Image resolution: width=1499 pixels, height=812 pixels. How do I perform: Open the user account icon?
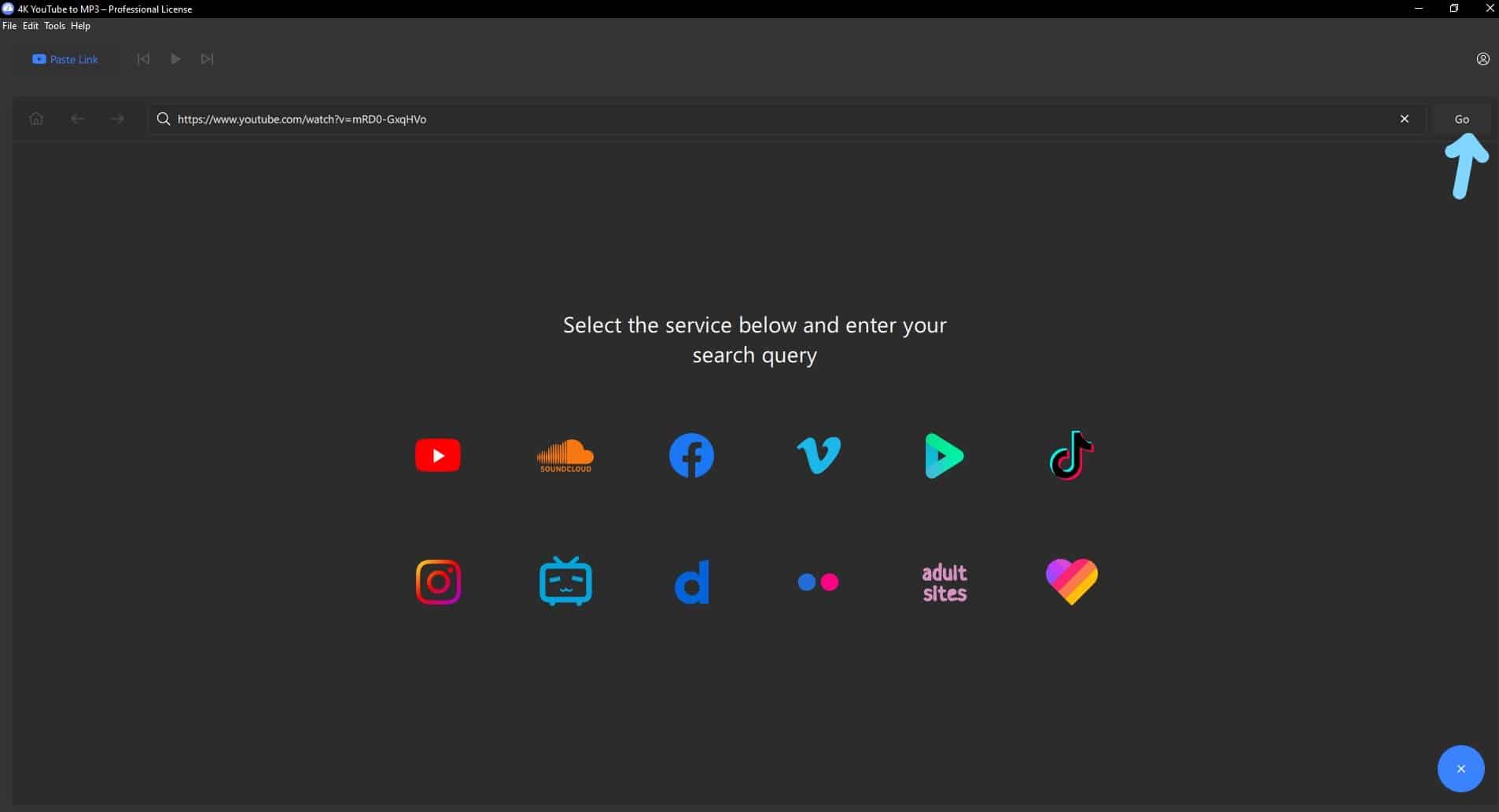pyautogui.click(x=1482, y=59)
